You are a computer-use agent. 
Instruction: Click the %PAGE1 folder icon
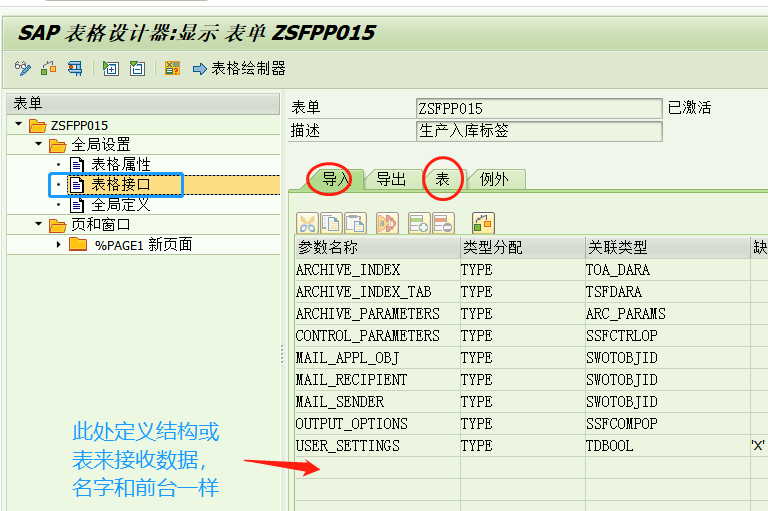(78, 244)
